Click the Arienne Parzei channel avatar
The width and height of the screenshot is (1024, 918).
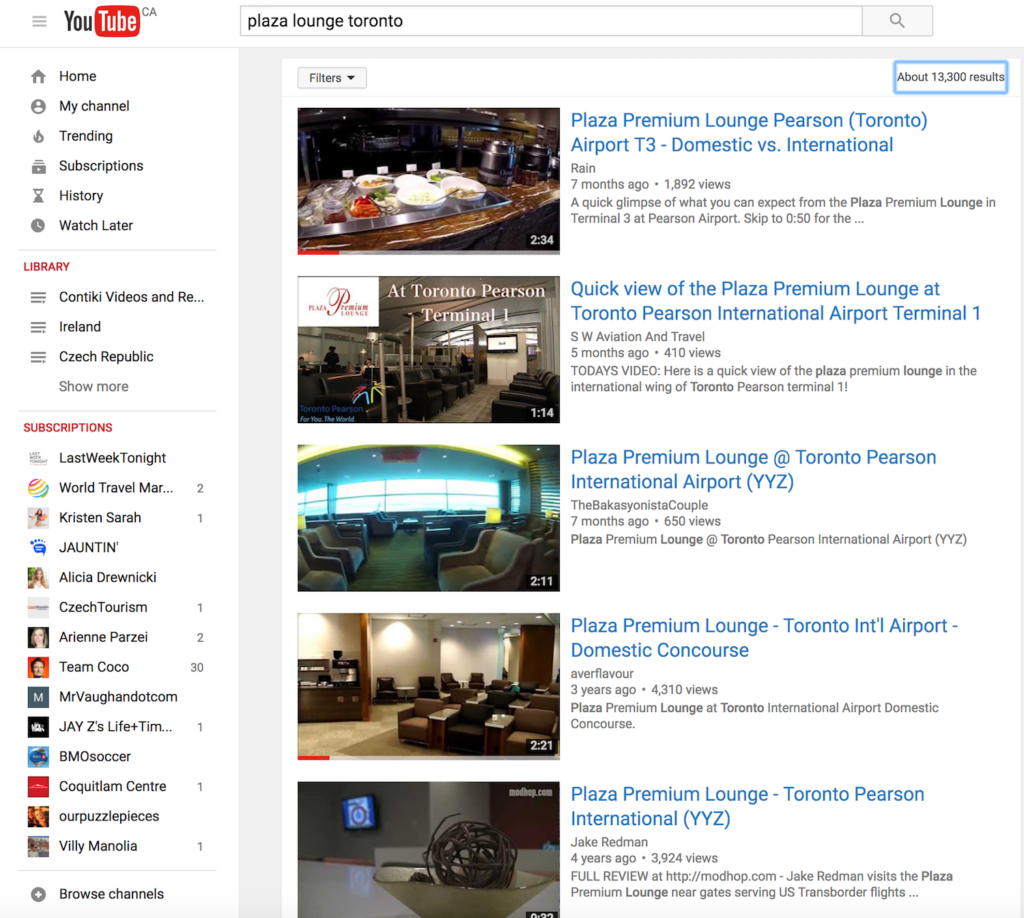tap(39, 637)
